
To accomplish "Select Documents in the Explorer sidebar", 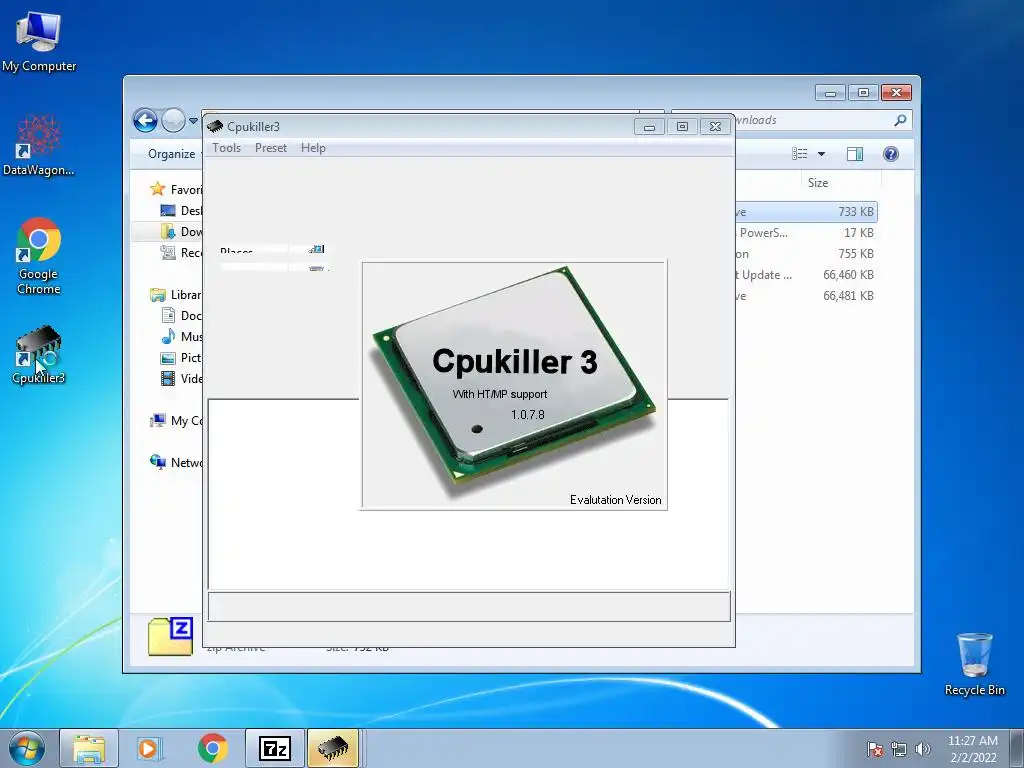I will click(181, 315).
